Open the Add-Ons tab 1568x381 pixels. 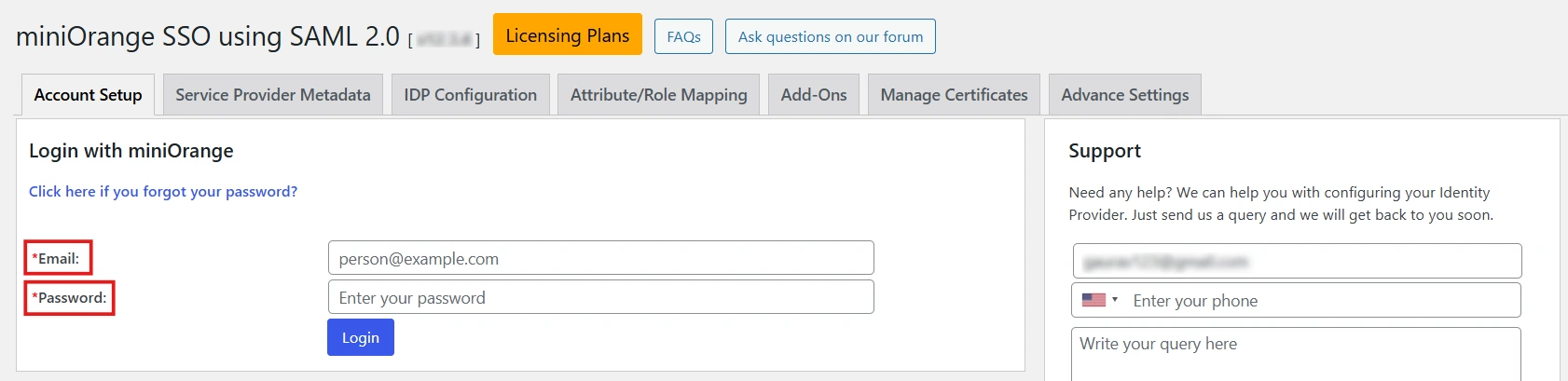[813, 95]
